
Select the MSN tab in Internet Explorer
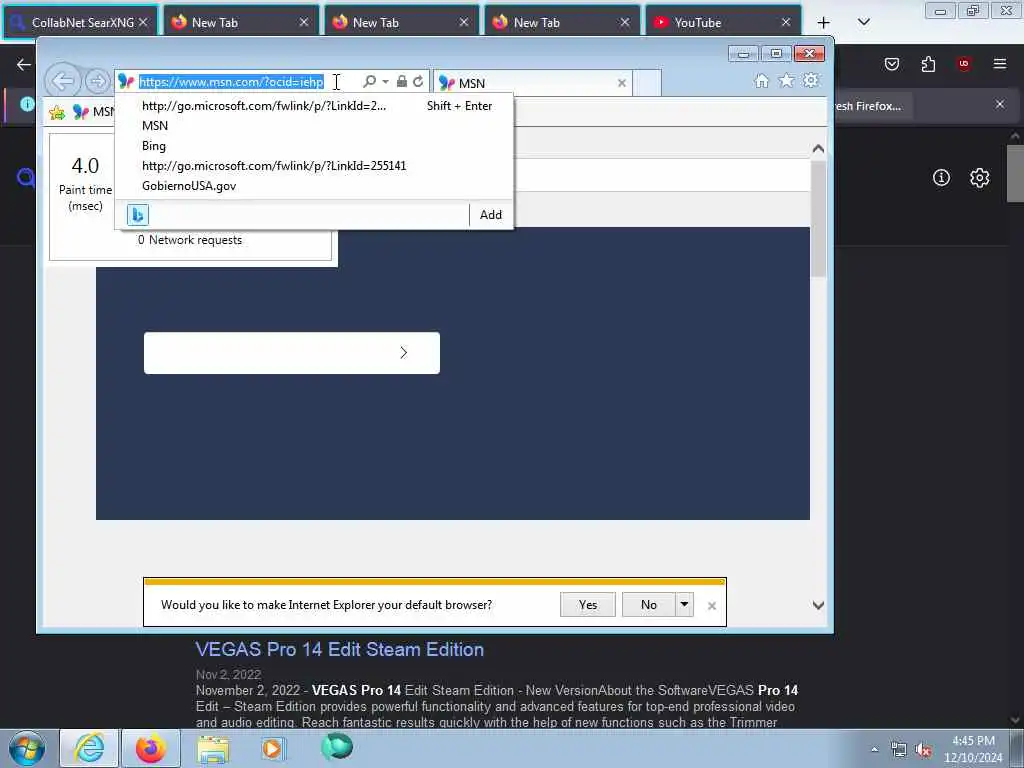click(x=532, y=83)
